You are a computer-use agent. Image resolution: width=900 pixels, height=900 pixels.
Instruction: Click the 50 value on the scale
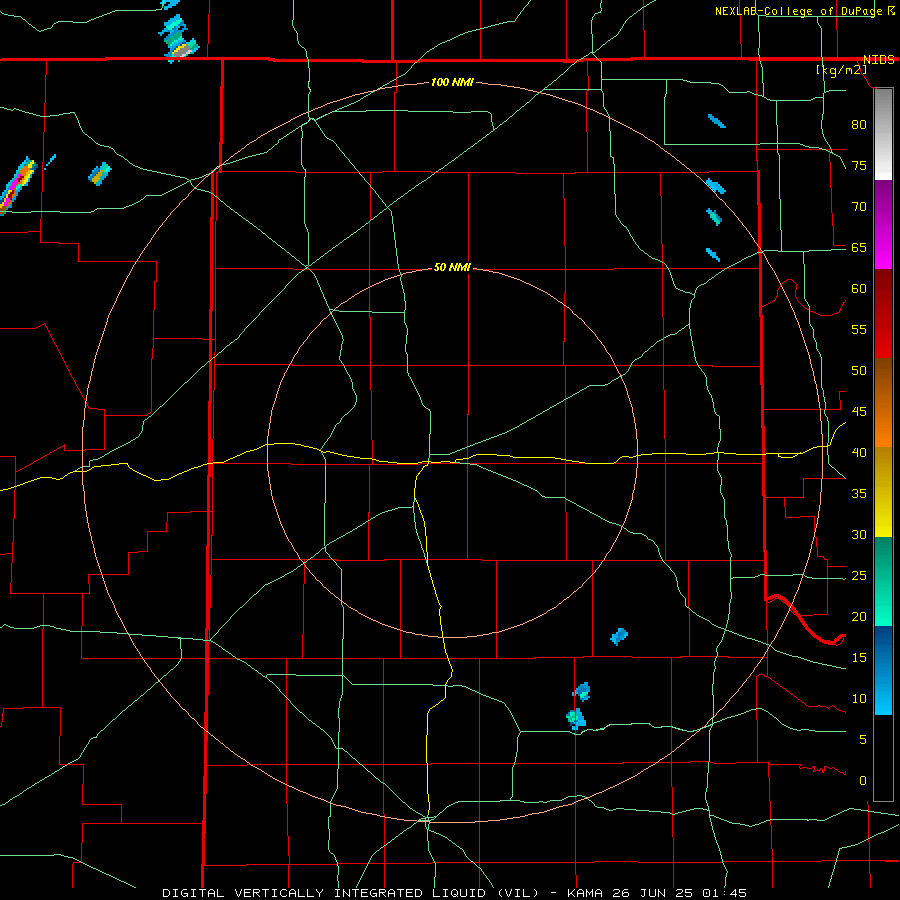point(859,371)
